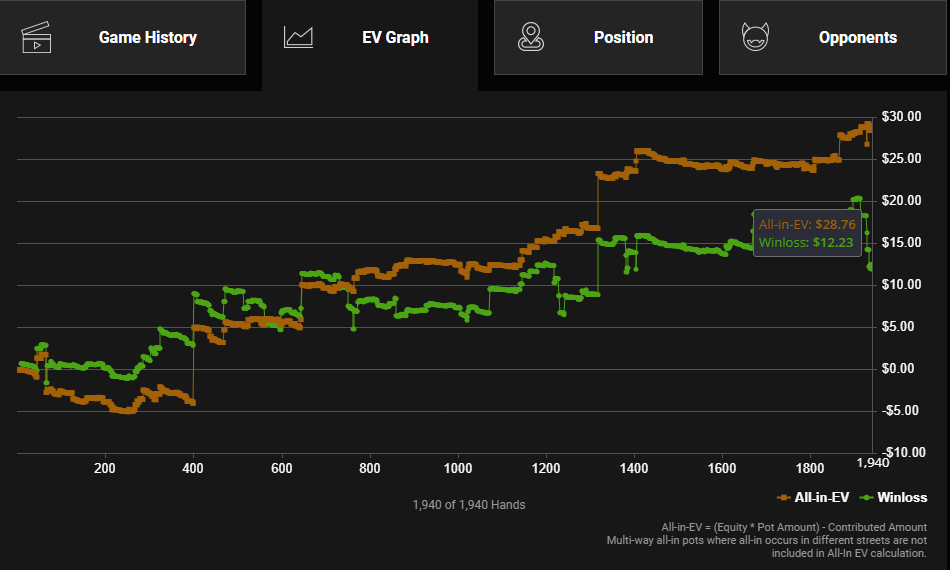Open the Game History tab

click(122, 38)
